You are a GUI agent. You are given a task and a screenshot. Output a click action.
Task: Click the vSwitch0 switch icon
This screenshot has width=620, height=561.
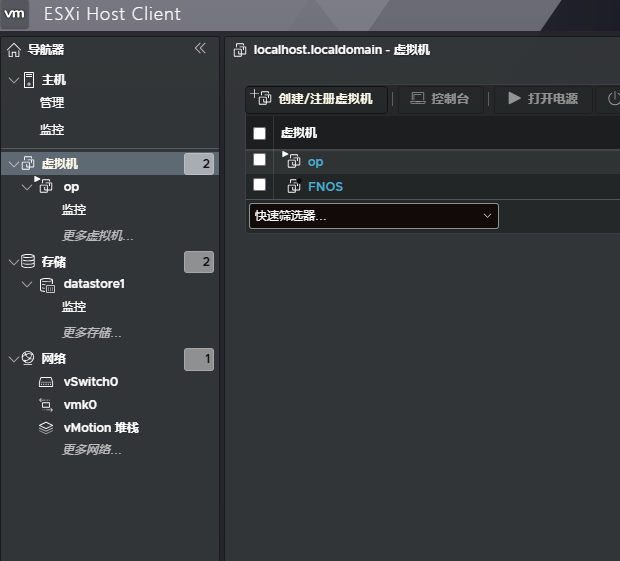point(46,382)
